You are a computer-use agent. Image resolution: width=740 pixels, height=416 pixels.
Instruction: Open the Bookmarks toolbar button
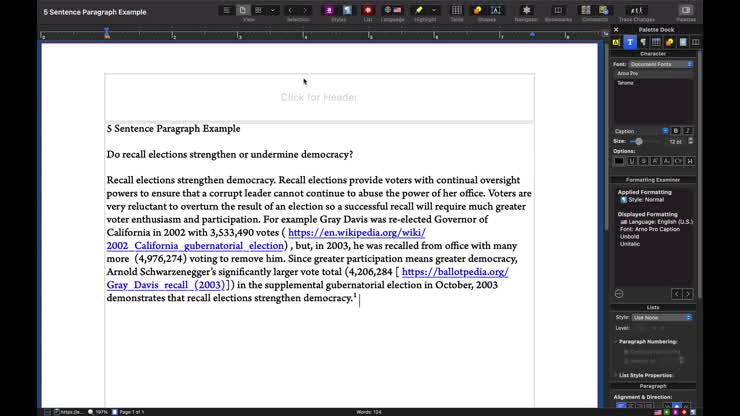point(558,10)
